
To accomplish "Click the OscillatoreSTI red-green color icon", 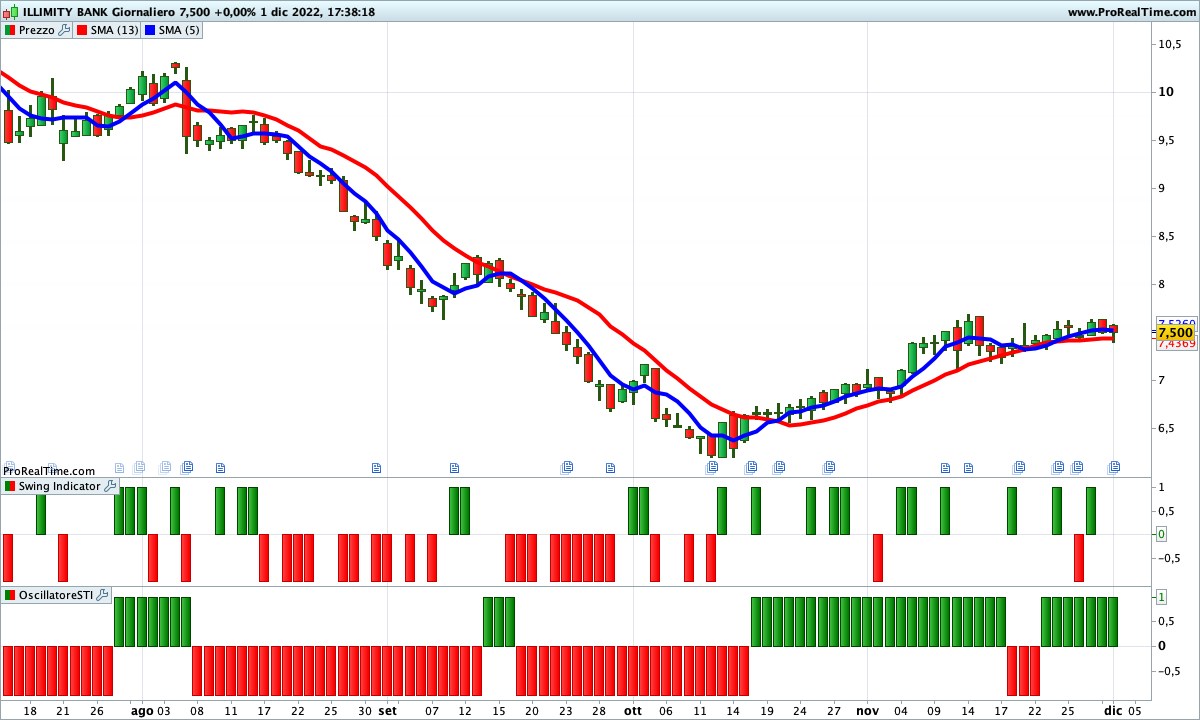I will tap(9, 595).
